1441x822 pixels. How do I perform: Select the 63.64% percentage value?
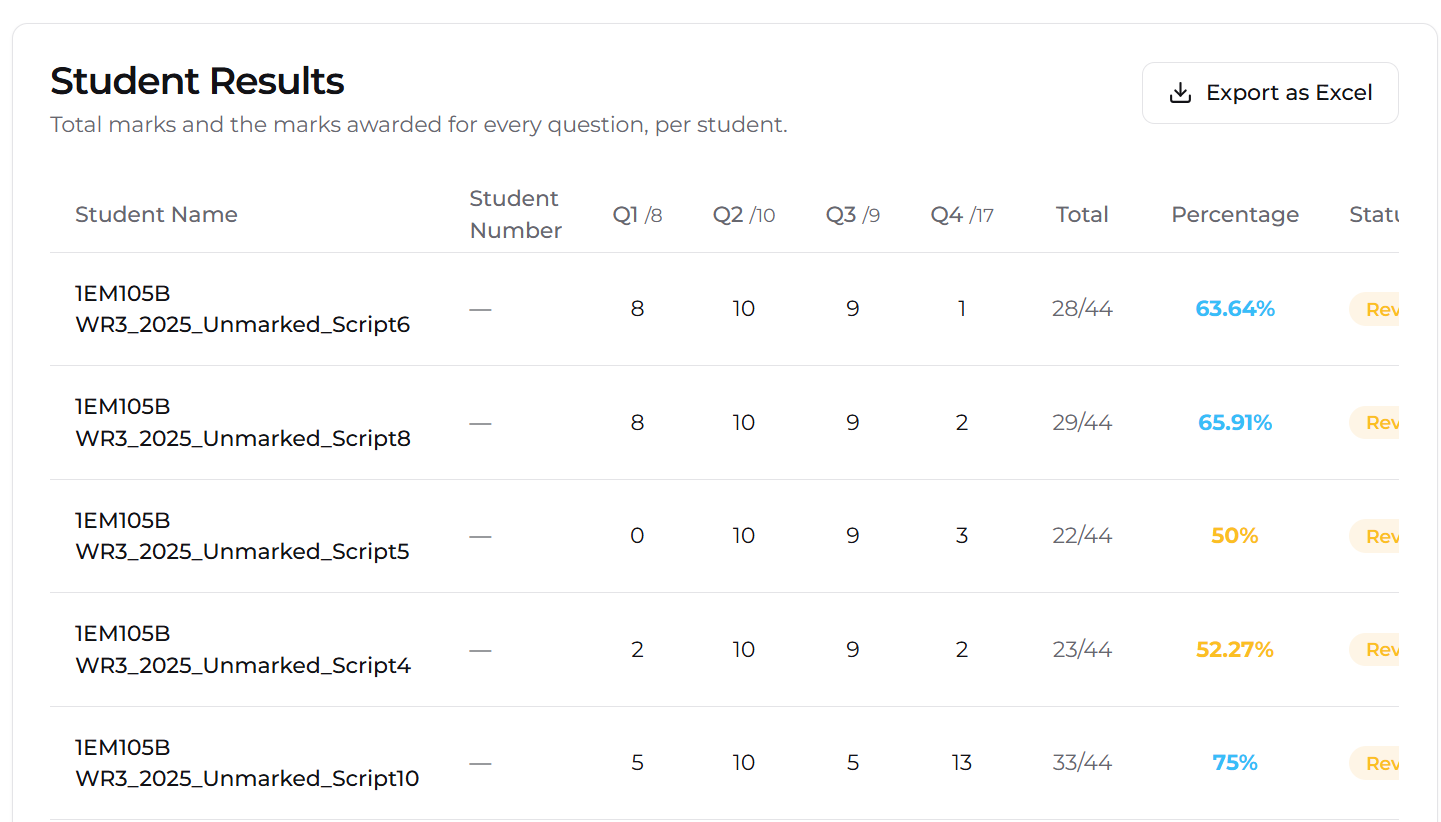click(1235, 310)
